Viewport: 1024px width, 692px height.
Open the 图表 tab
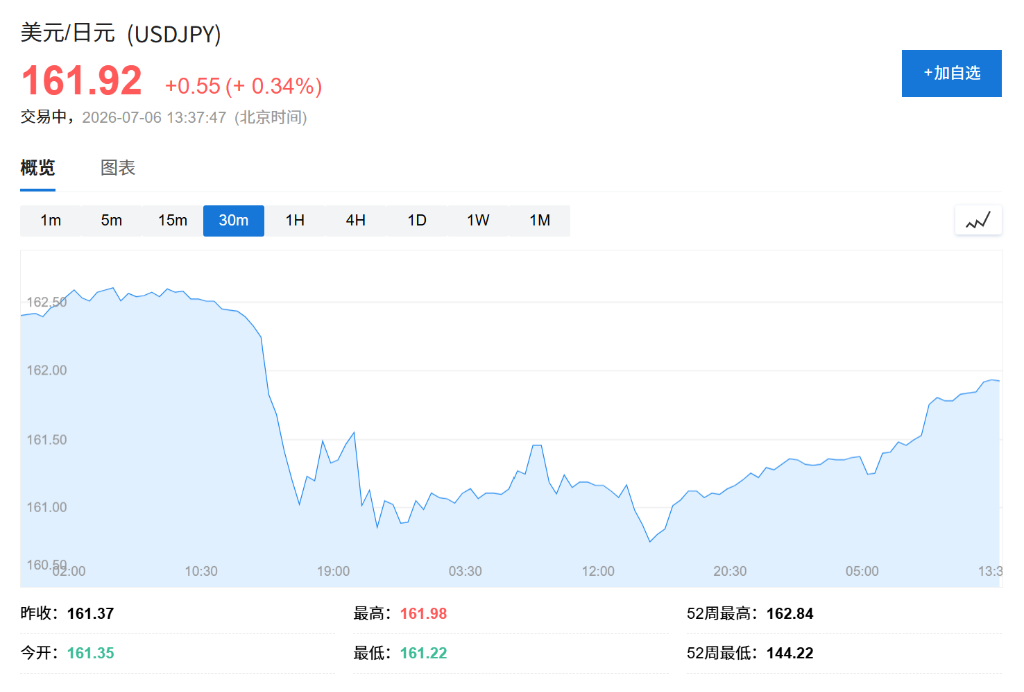coord(118,168)
